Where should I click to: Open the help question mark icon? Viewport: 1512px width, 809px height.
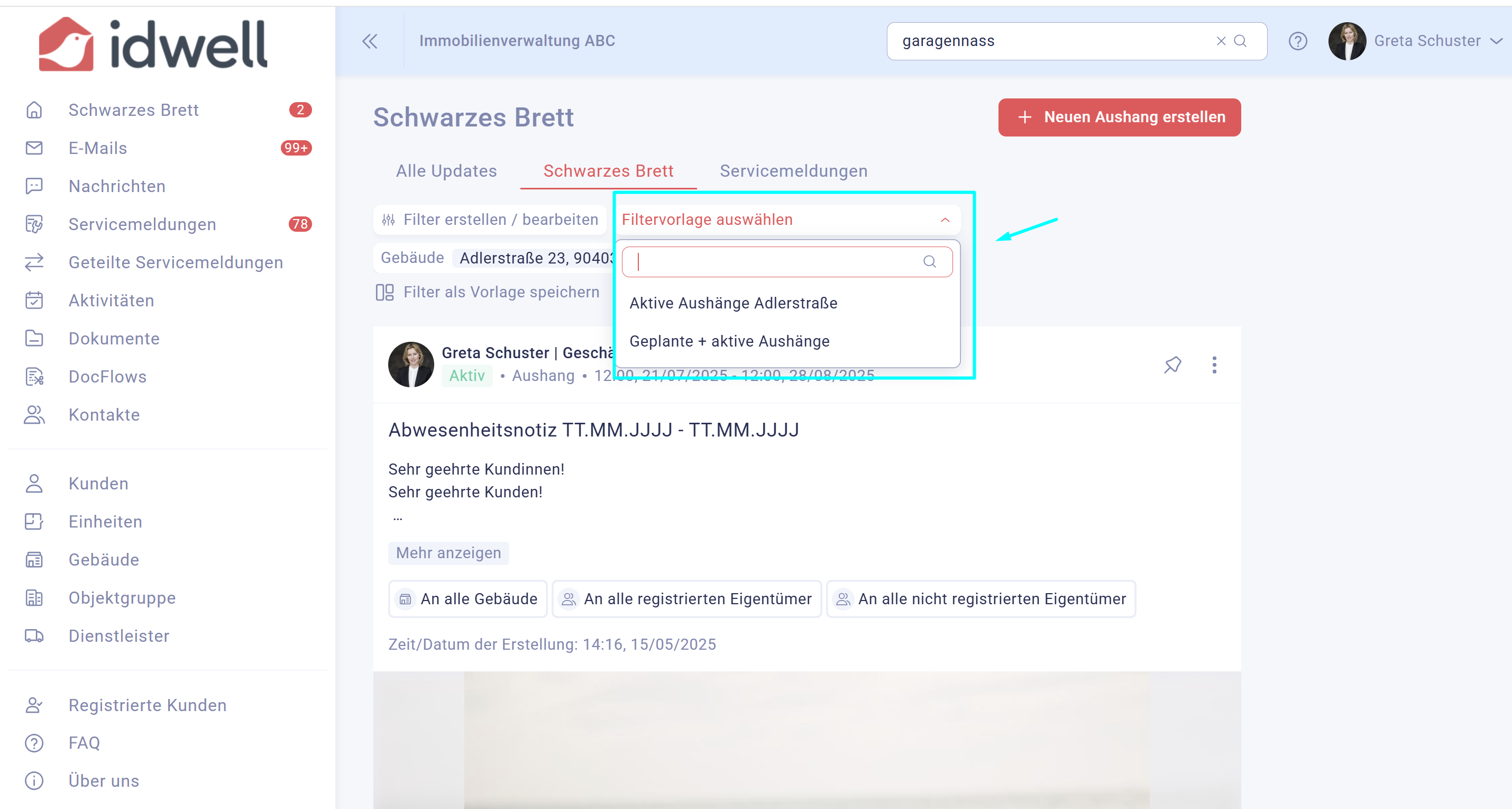1298,41
